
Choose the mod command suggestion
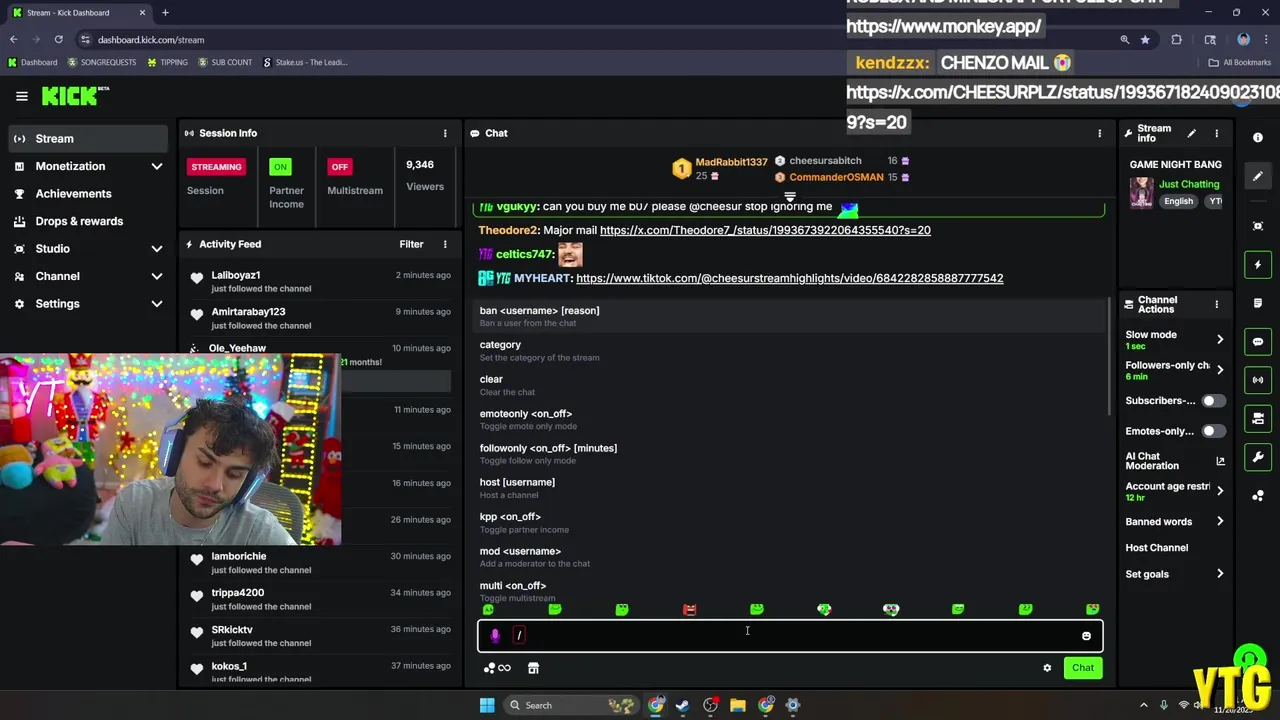pos(790,556)
